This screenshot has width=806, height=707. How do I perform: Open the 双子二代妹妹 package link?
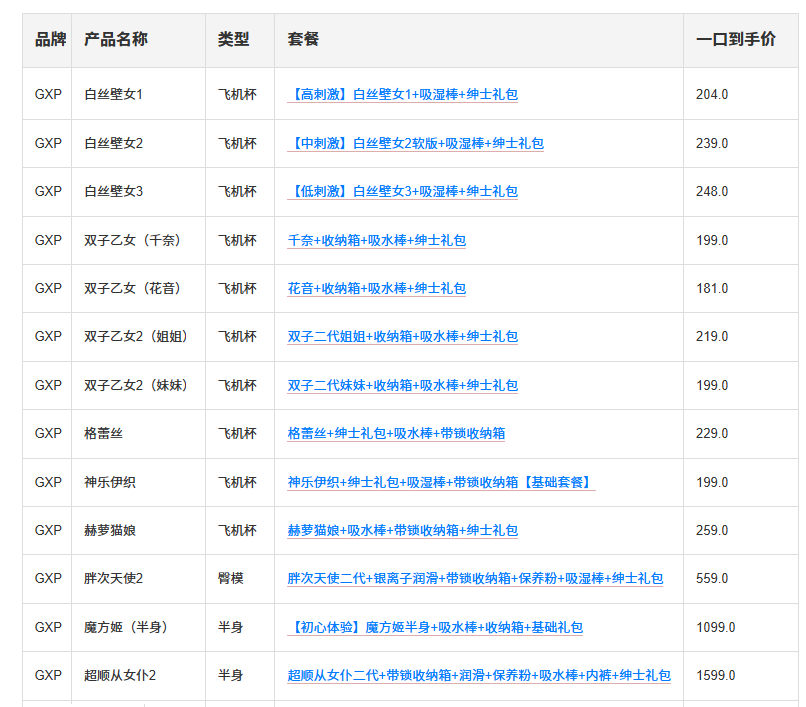(402, 385)
